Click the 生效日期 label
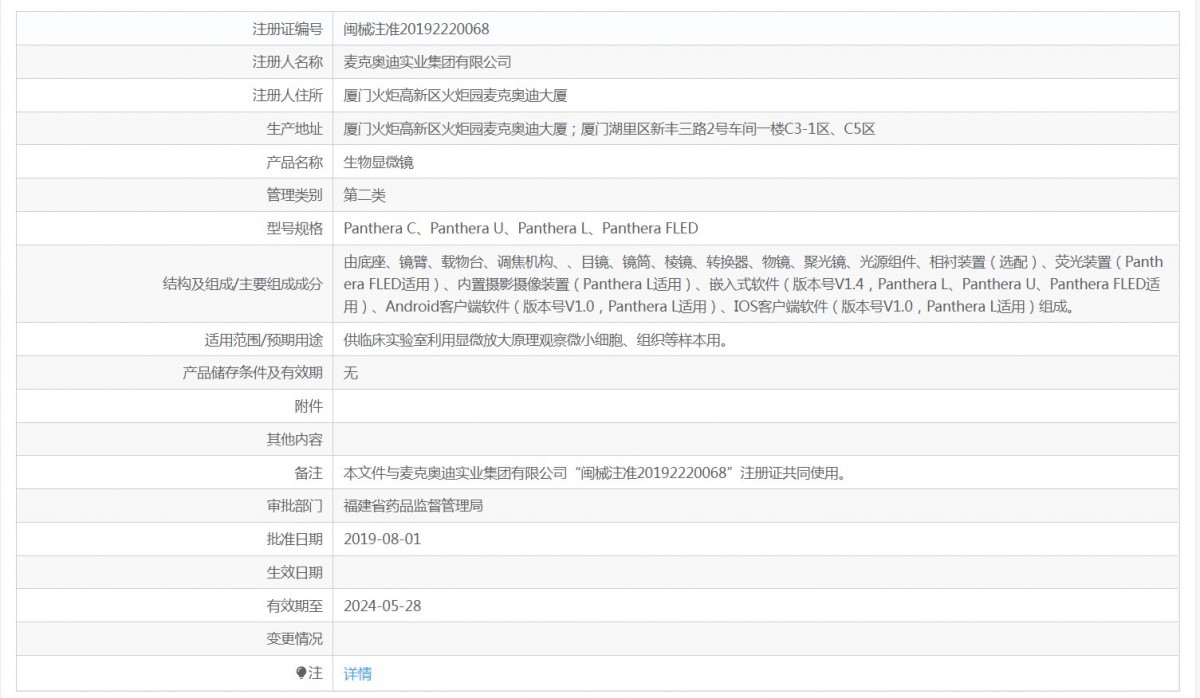Viewport: 1200px width, 698px height. [294, 572]
